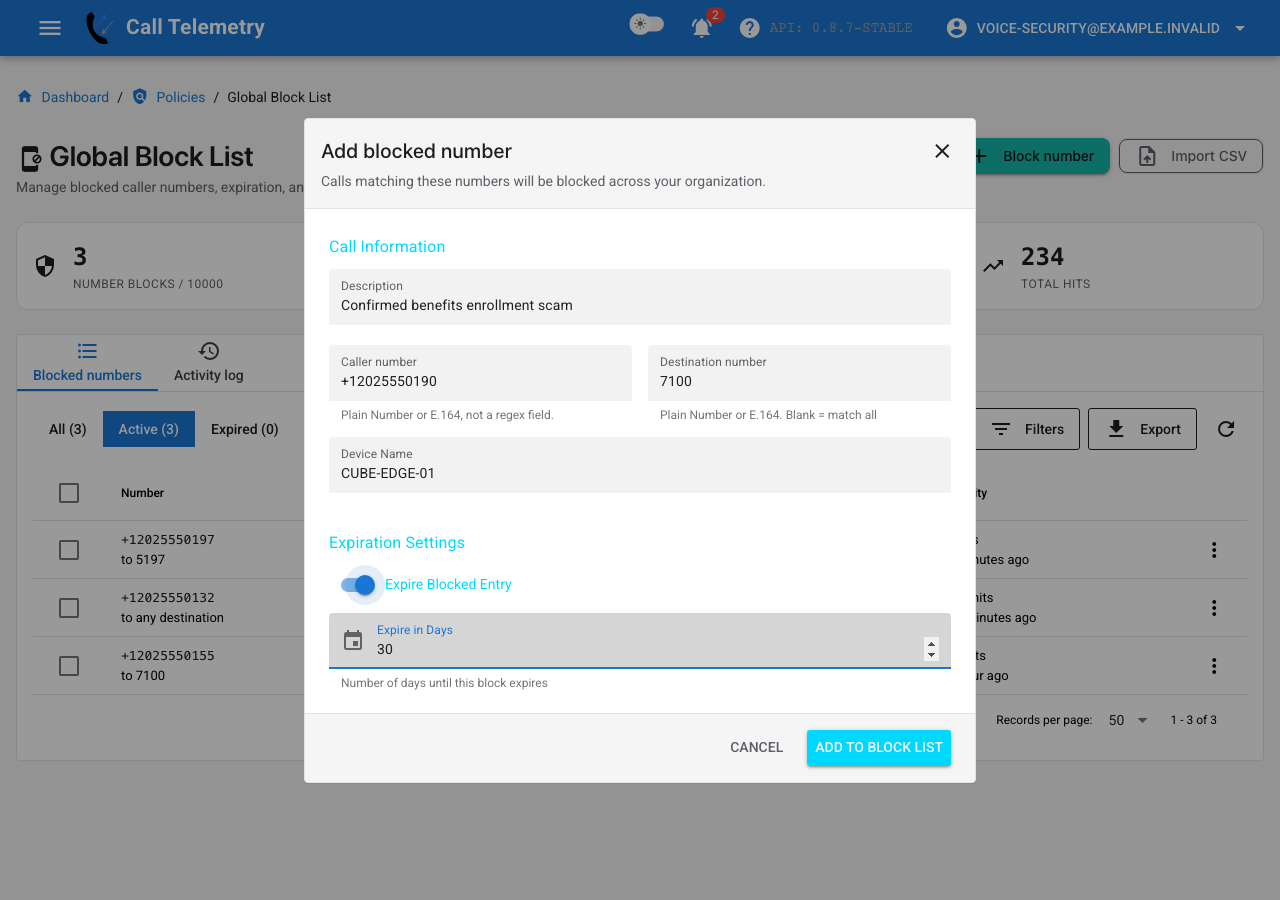Select the Expired (0) filter tab
The image size is (1280, 900).
click(x=244, y=429)
